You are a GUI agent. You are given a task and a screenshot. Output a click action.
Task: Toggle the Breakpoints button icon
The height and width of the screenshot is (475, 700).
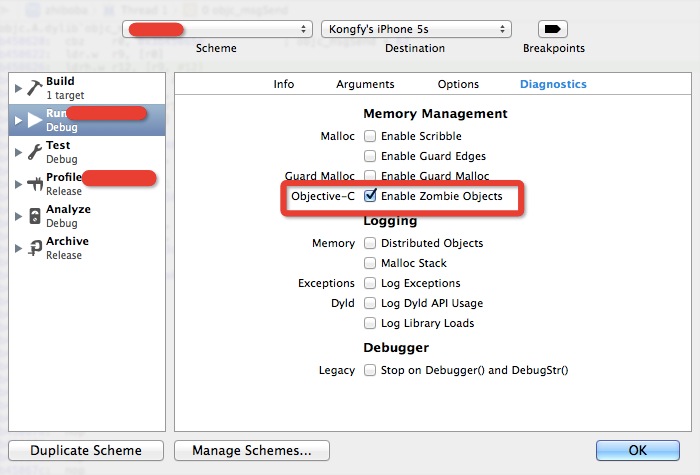[x=553, y=29]
